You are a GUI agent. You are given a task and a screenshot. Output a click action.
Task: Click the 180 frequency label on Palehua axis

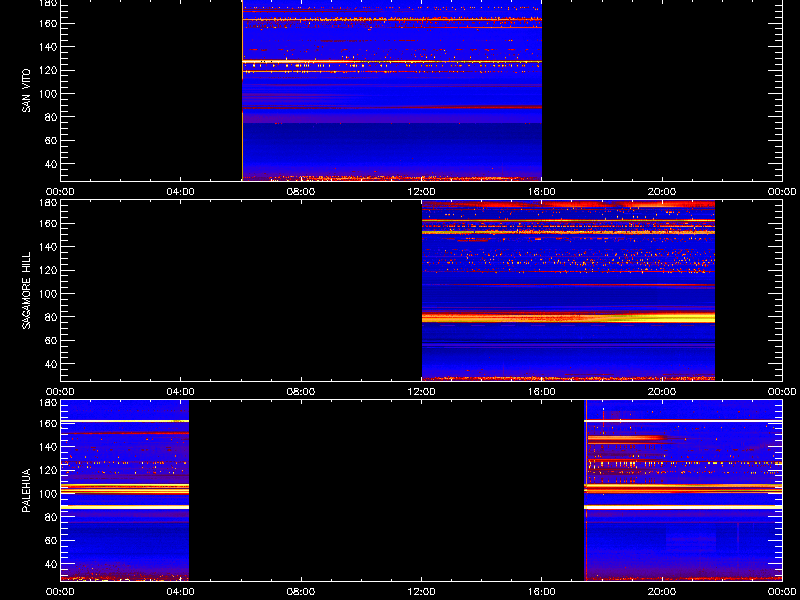pyautogui.click(x=48, y=403)
